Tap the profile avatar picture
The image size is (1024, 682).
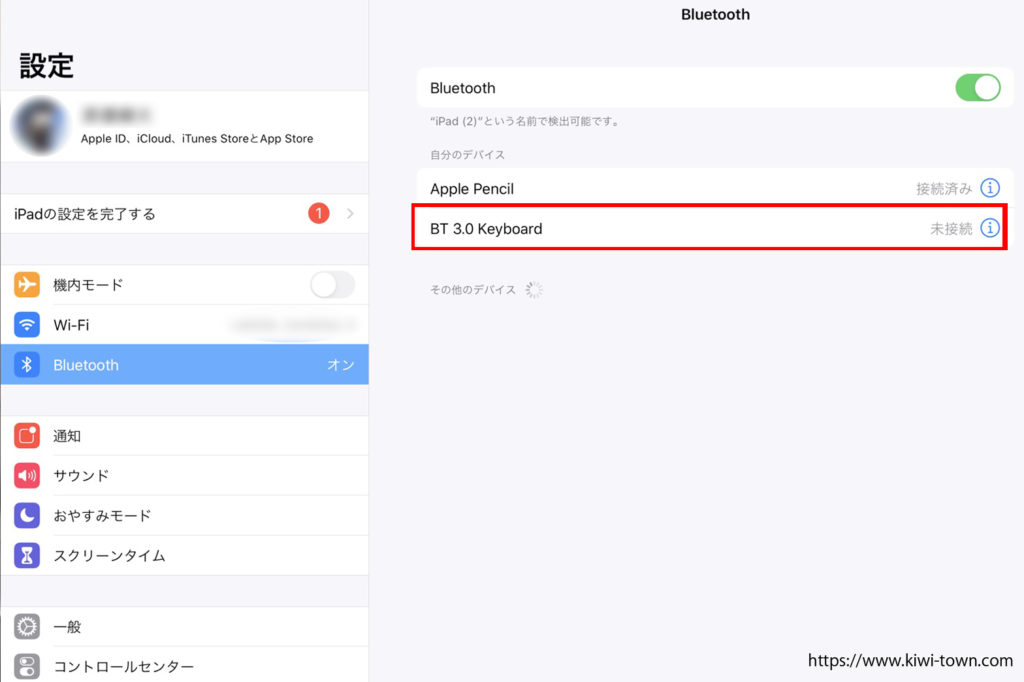coord(40,126)
